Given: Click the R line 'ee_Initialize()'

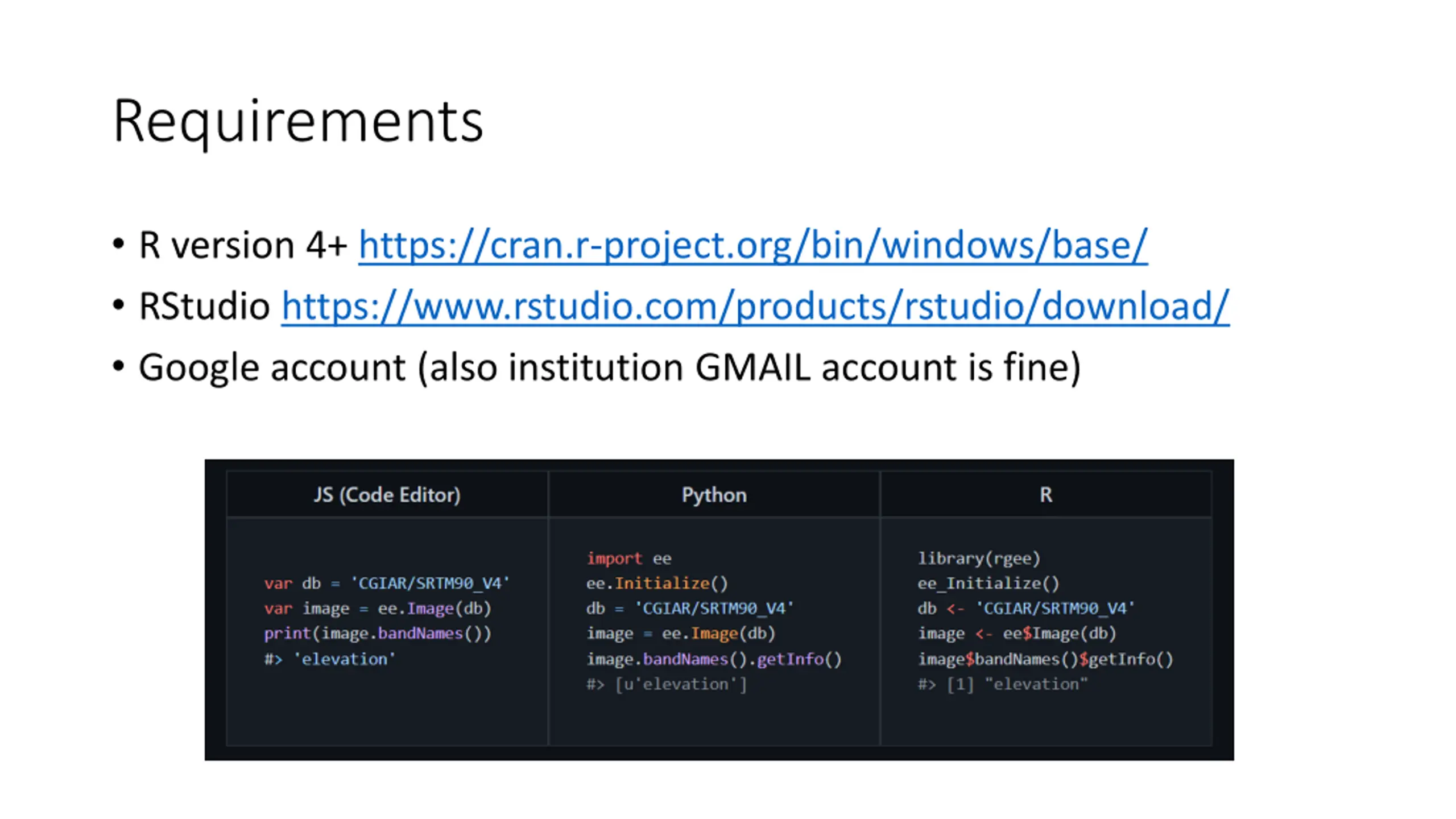Looking at the screenshot, I should click(988, 583).
